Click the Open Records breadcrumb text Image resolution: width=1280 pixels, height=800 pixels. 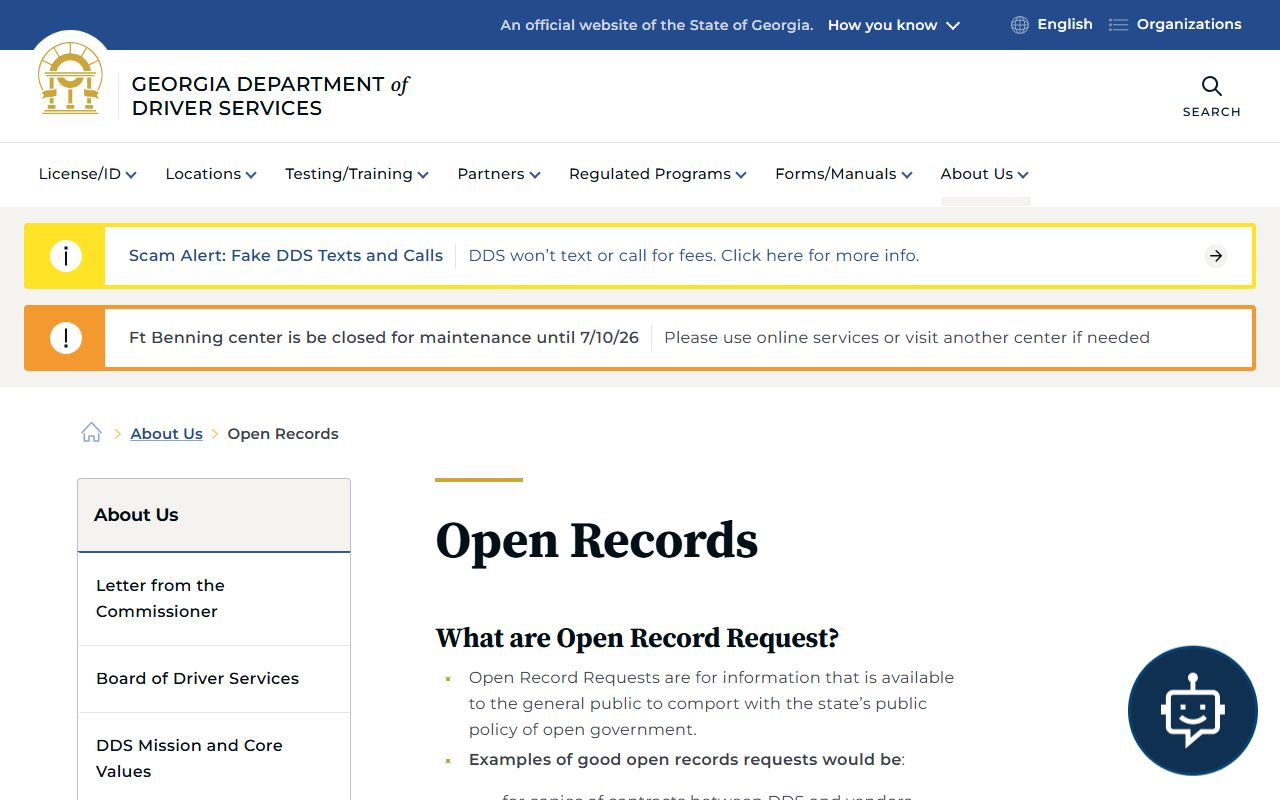[x=283, y=433]
